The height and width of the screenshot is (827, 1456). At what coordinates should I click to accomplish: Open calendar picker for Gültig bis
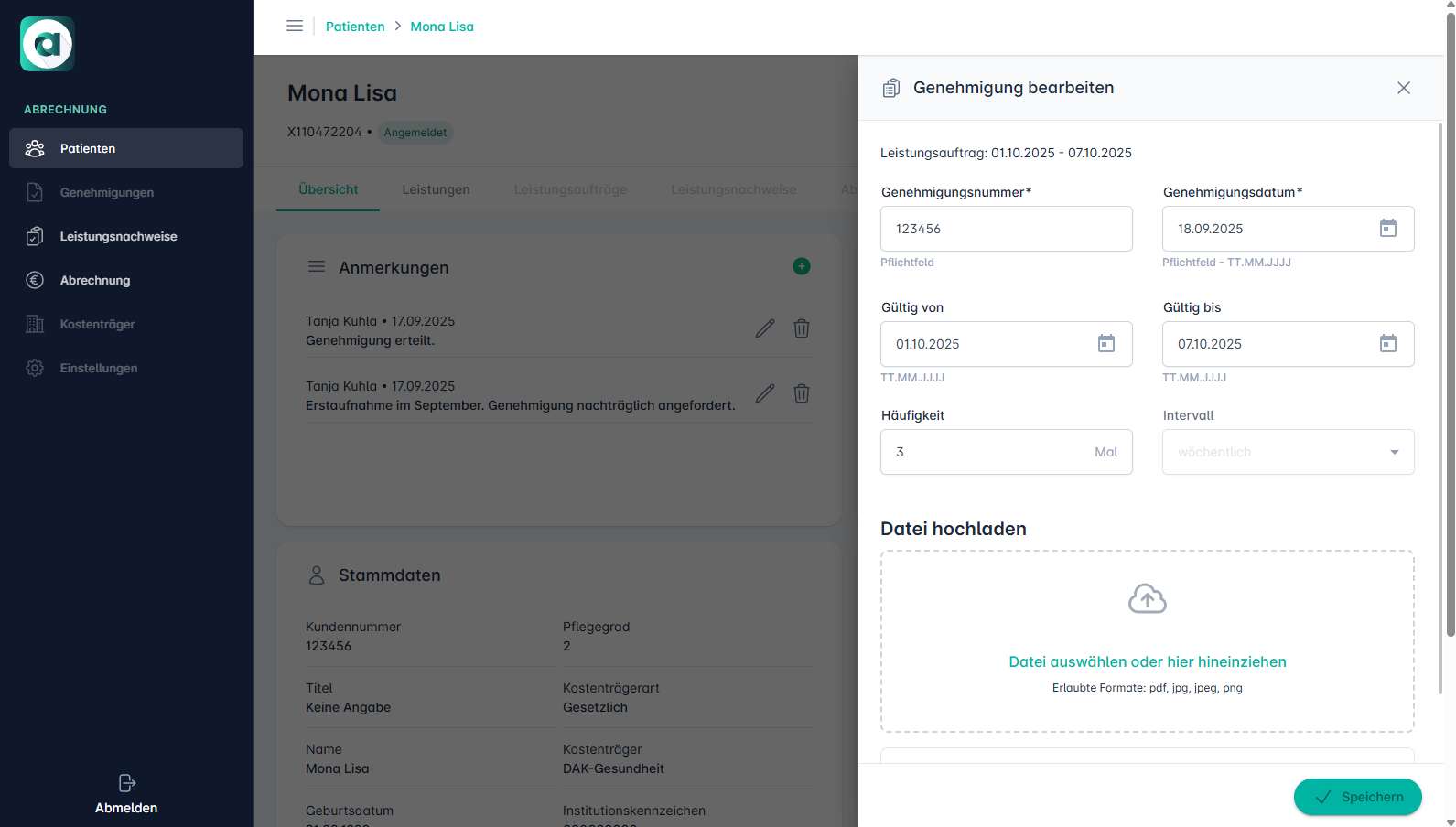(x=1387, y=344)
